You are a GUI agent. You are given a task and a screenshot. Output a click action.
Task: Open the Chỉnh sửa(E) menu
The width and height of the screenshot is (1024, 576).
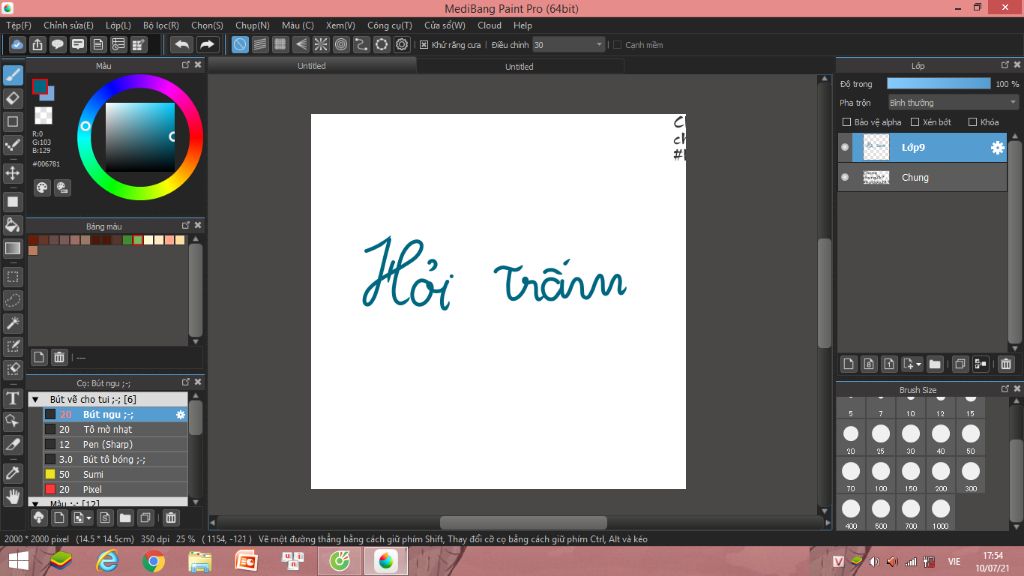[69, 25]
